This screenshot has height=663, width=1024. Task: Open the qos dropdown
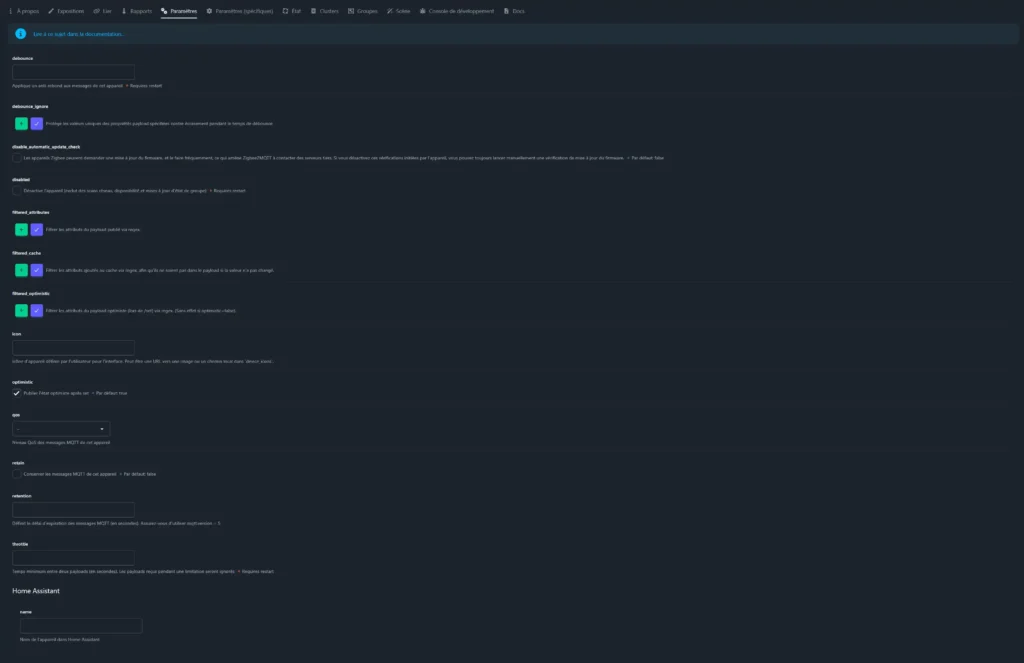click(x=61, y=429)
